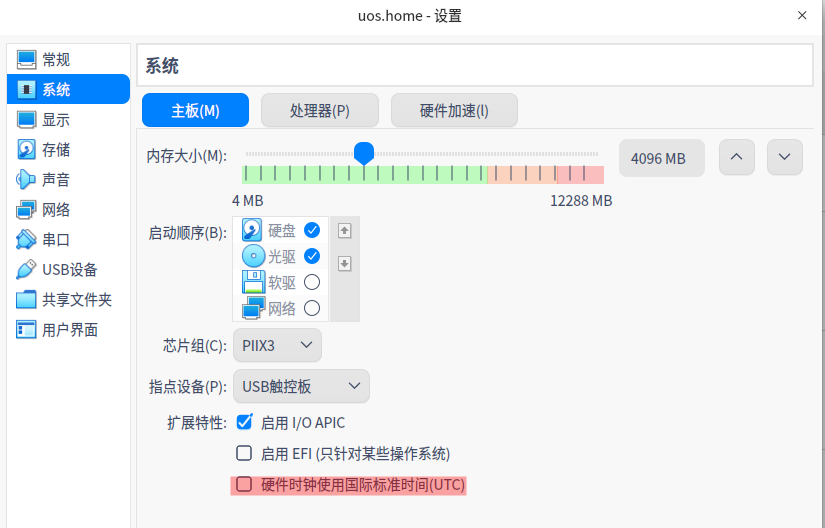This screenshot has height=528, width=825.
Task: Expand the pointing device USB触控板 dropdown
Action: [301, 386]
